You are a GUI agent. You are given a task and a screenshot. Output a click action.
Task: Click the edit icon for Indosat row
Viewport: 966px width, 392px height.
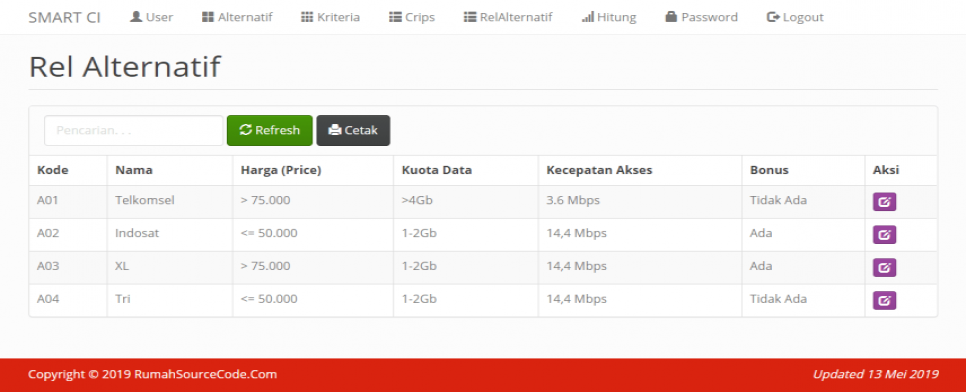pos(884,234)
